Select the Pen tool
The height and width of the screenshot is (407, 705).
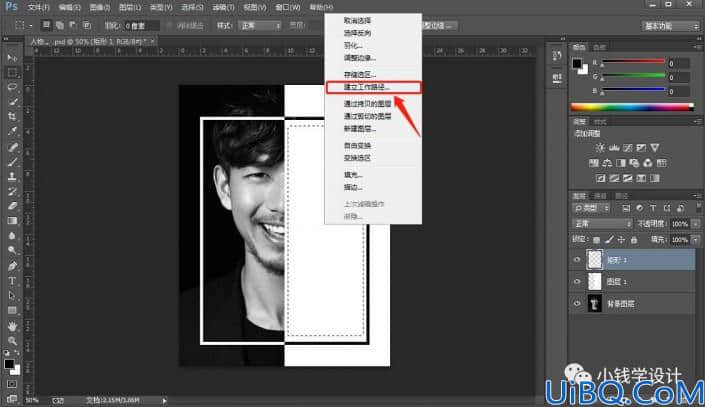click(x=12, y=266)
